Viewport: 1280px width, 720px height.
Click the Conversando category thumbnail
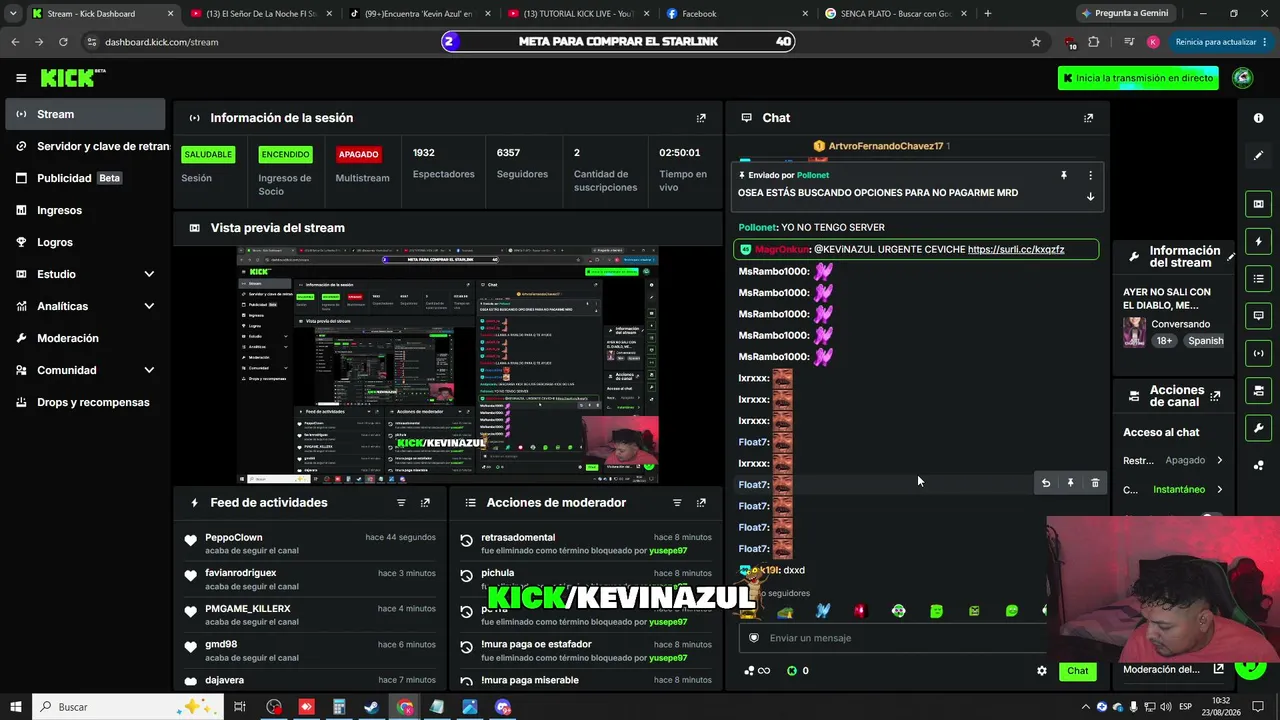coord(1134,332)
